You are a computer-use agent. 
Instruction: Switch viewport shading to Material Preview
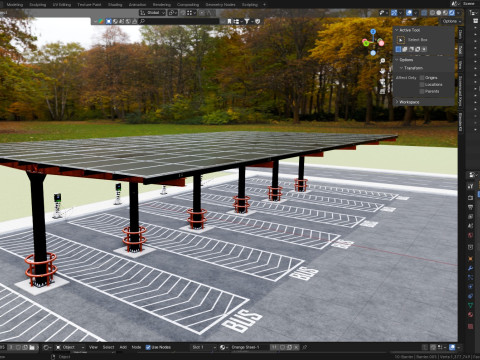[445, 13]
